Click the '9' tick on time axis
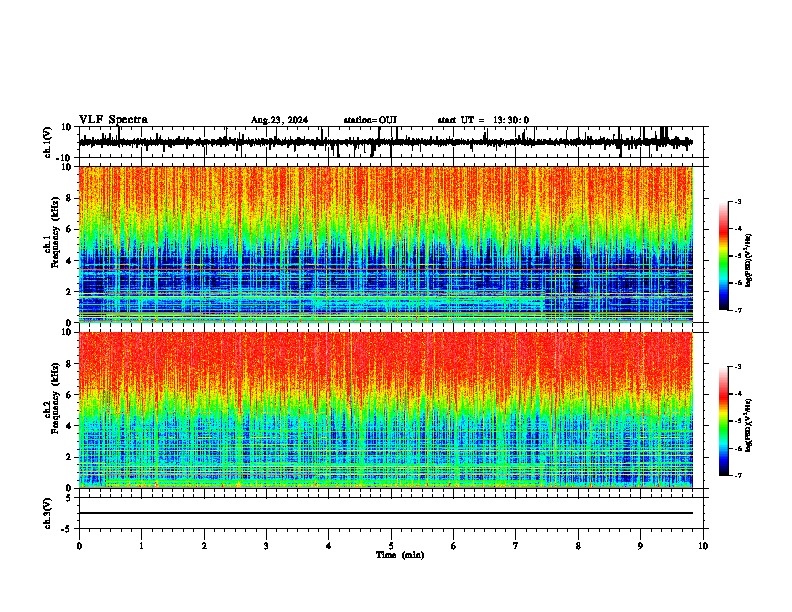Image resolution: width=792 pixels, height=612 pixels. tap(640, 546)
